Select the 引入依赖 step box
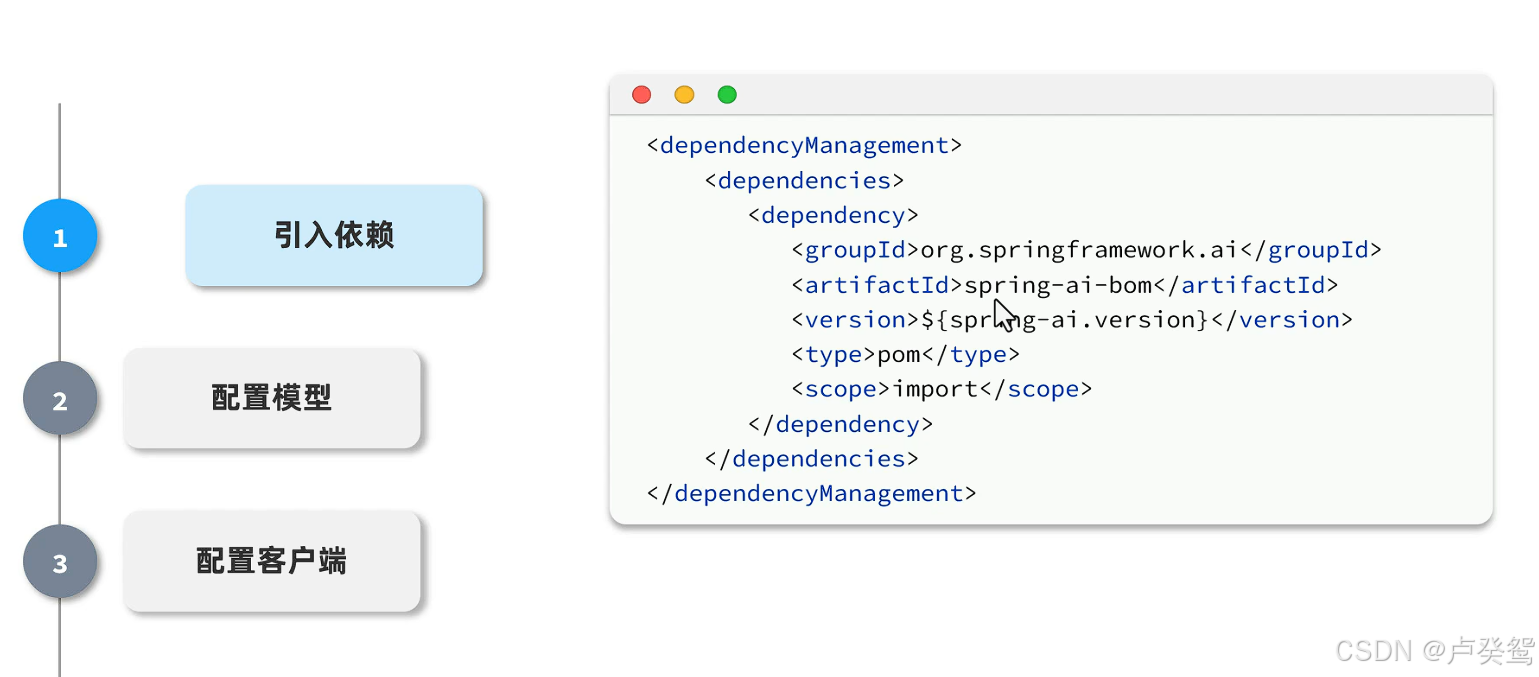 (x=334, y=235)
